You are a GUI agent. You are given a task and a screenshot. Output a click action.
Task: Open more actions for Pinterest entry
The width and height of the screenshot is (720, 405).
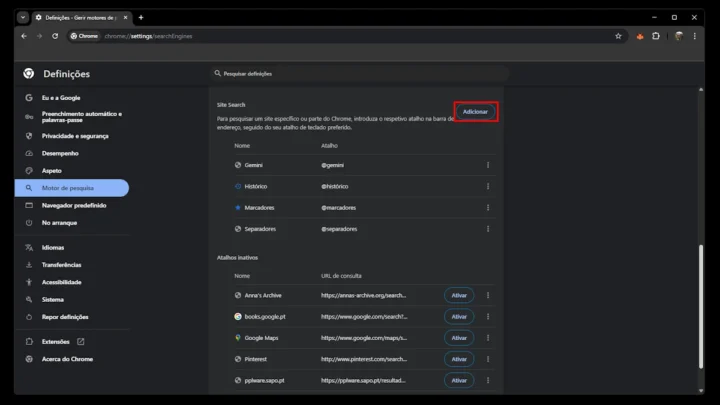488,359
